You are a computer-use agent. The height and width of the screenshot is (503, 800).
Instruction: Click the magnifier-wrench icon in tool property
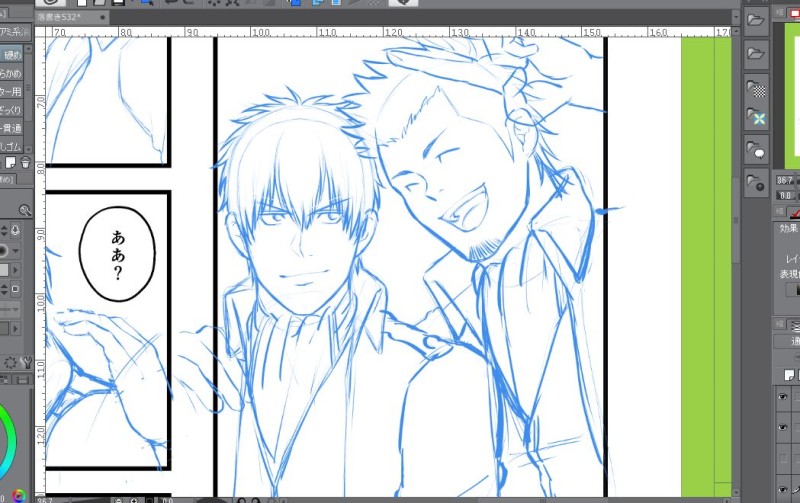click(24, 210)
